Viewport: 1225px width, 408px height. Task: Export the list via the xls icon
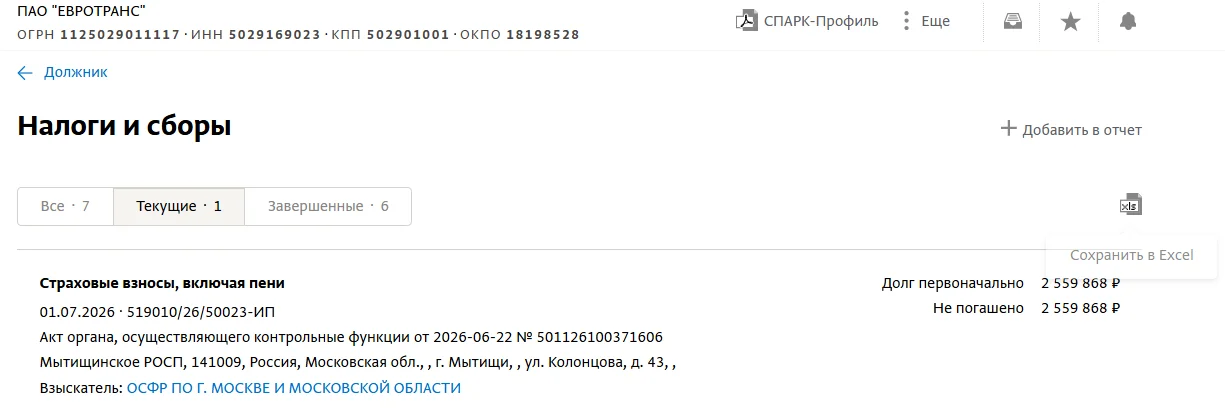1131,204
